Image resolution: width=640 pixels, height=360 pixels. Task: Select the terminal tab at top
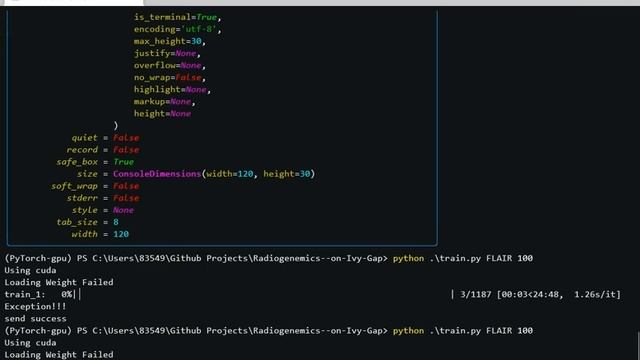[73, 2]
